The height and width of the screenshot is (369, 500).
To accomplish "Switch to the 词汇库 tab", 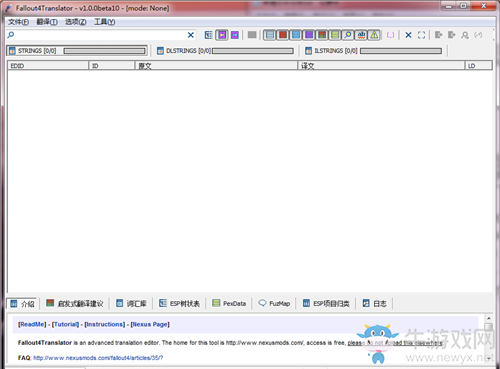I will point(131,303).
